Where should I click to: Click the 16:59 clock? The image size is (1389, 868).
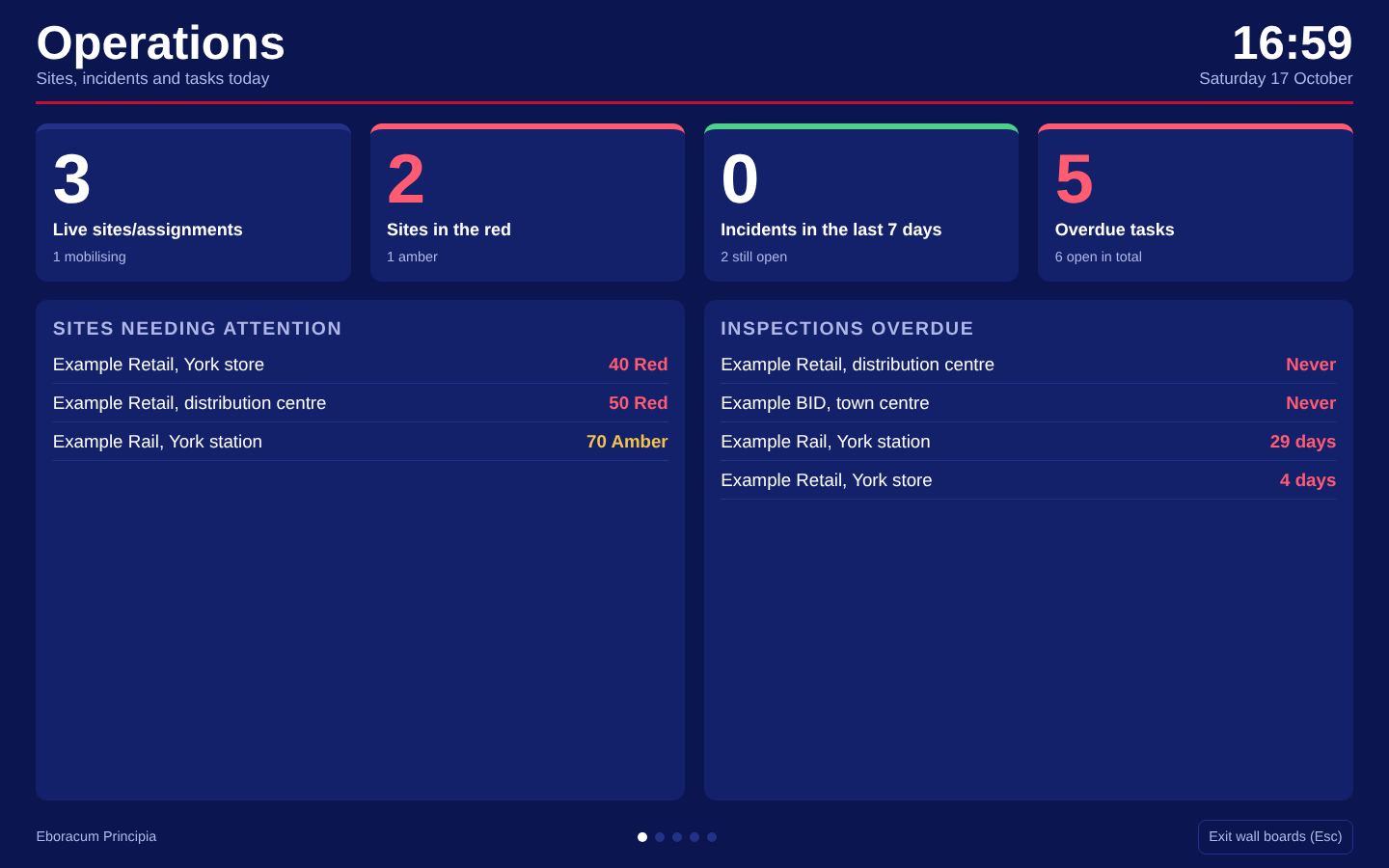point(1293,43)
